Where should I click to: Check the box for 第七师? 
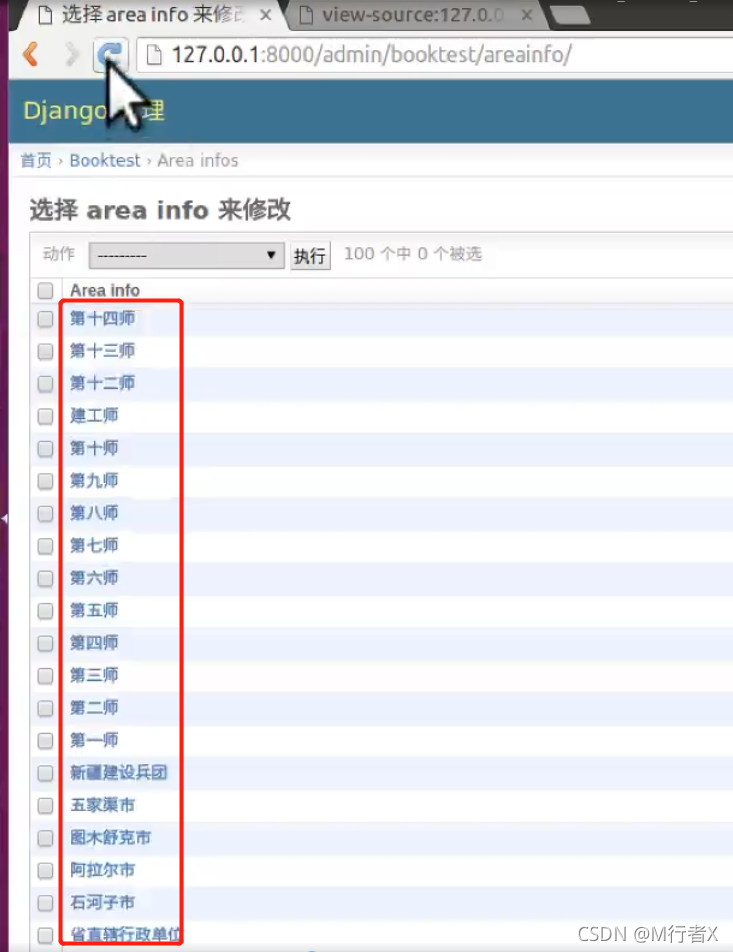tap(46, 546)
